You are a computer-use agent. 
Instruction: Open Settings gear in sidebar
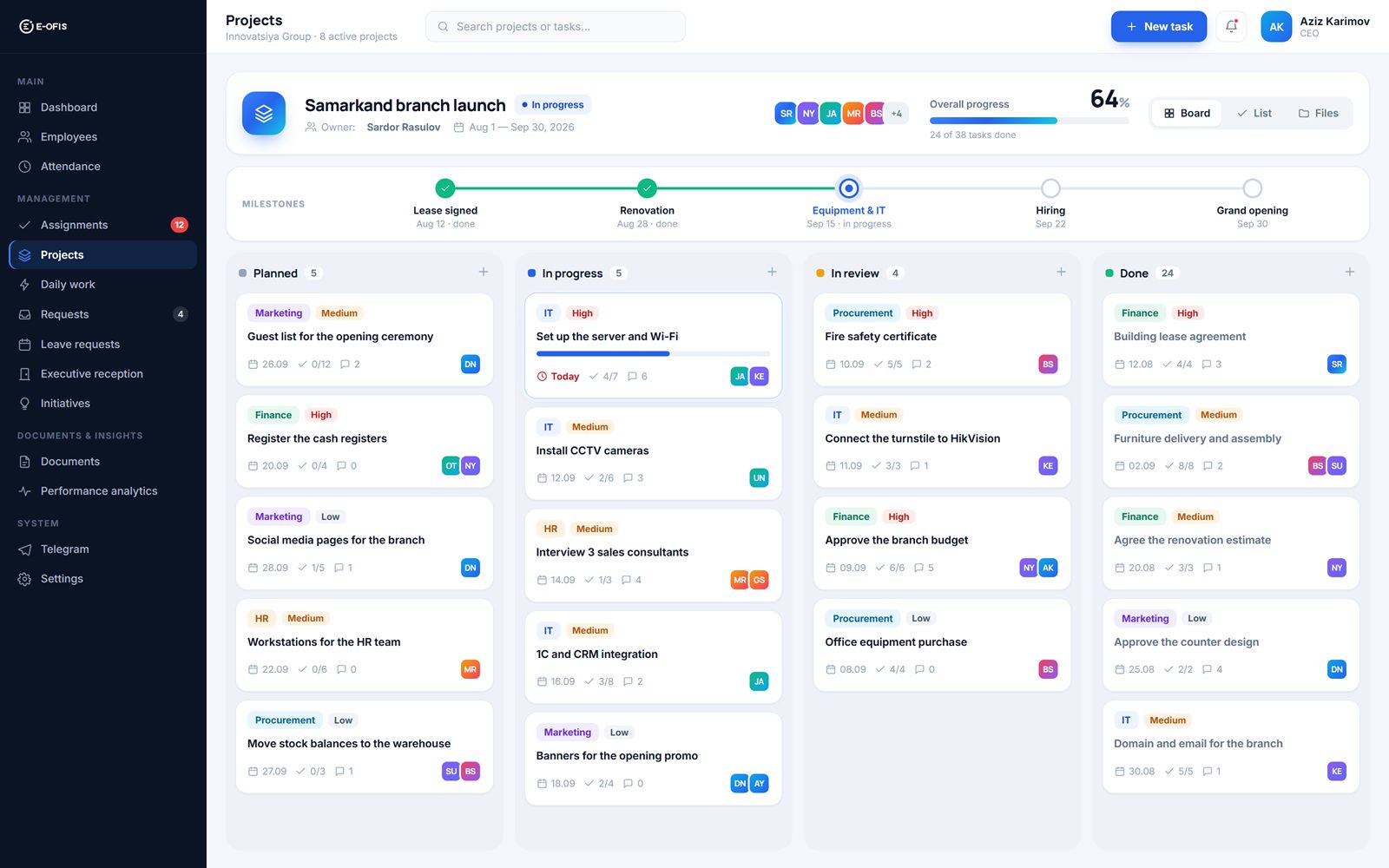point(25,579)
